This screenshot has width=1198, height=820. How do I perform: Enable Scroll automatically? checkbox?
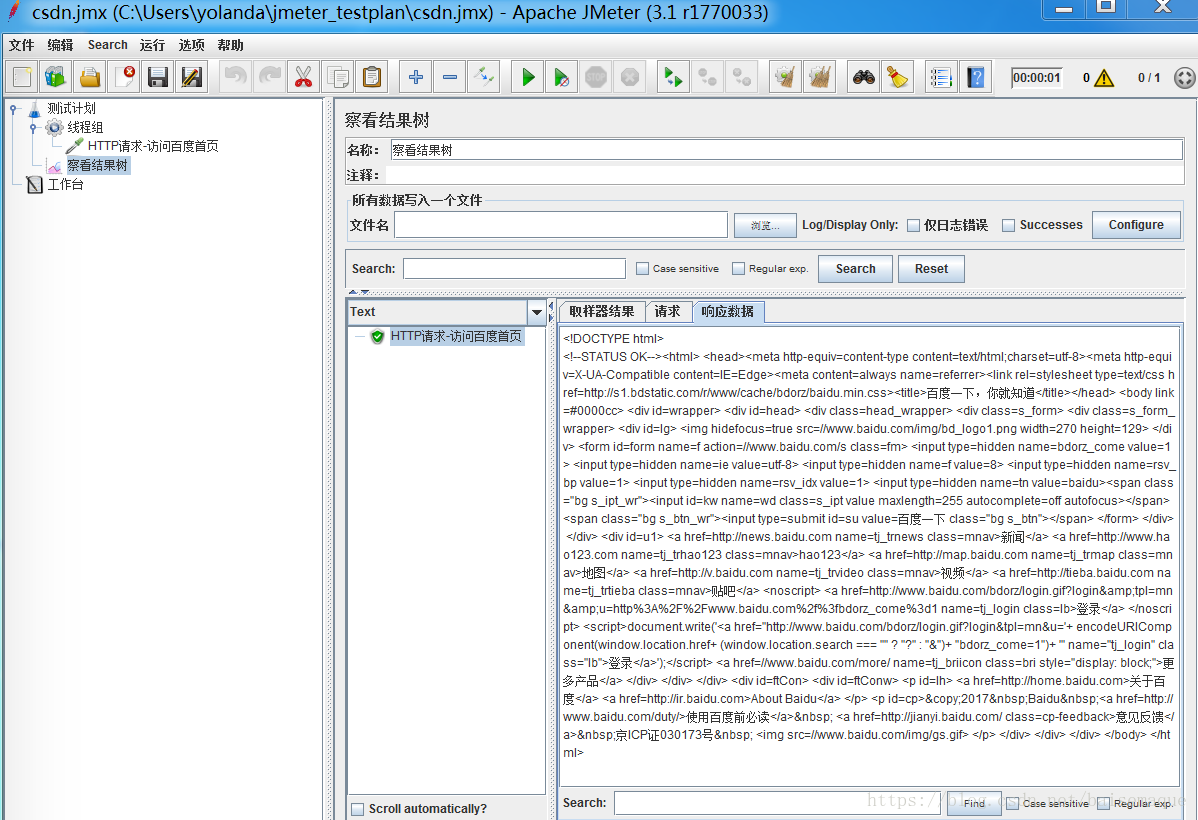357,809
